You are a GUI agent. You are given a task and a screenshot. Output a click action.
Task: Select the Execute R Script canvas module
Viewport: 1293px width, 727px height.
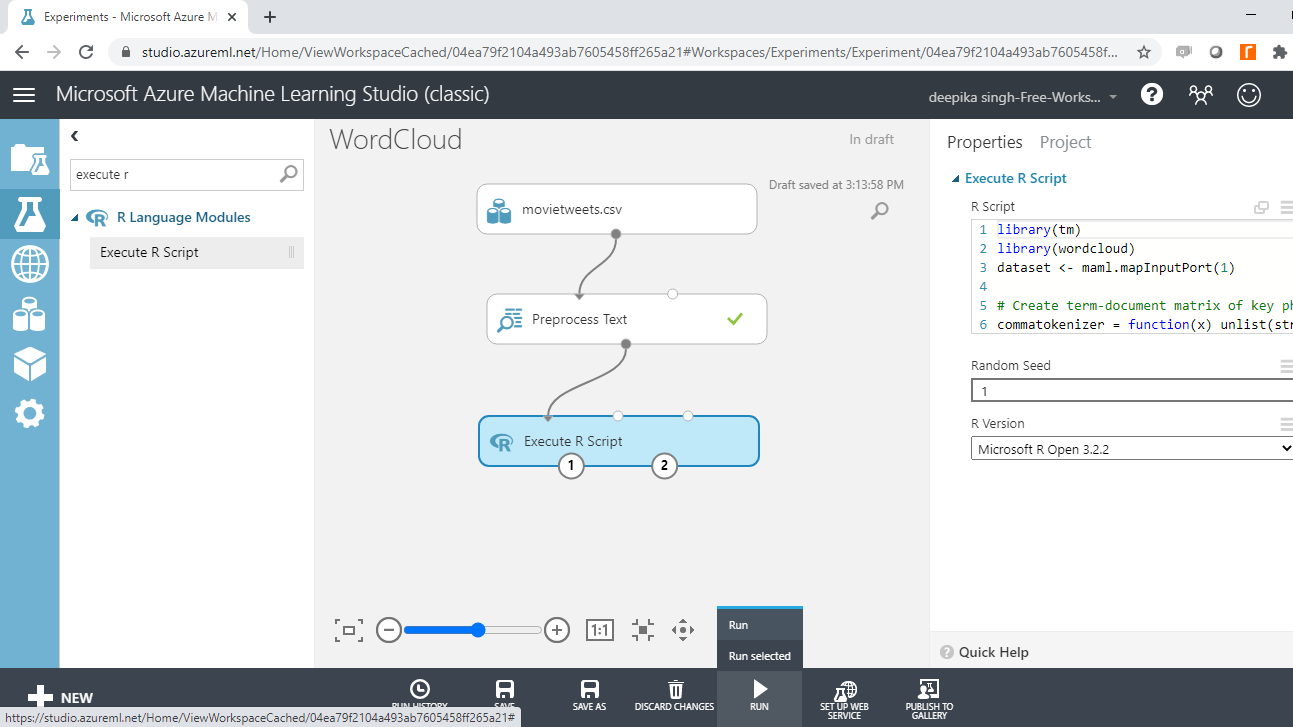(618, 441)
